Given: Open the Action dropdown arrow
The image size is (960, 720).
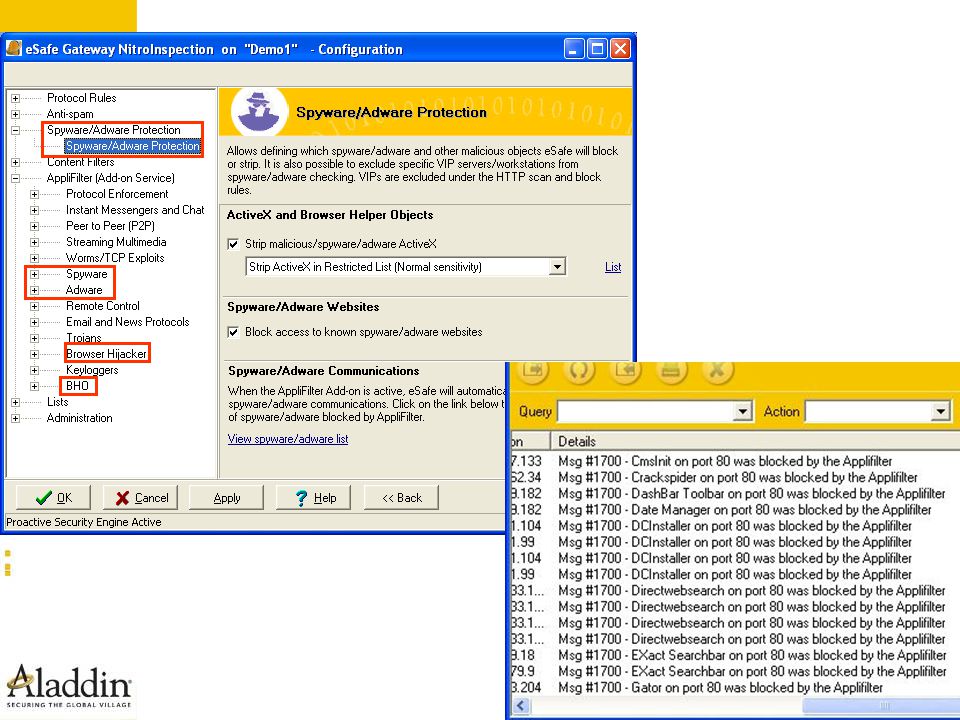Looking at the screenshot, I should coord(940,411).
